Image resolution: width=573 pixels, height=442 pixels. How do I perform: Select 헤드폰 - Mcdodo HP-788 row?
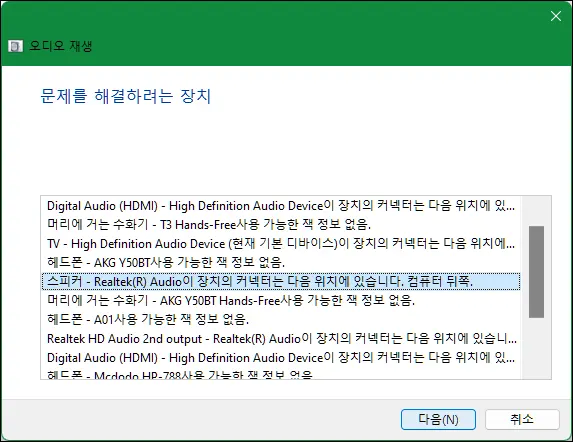[x=281, y=374]
